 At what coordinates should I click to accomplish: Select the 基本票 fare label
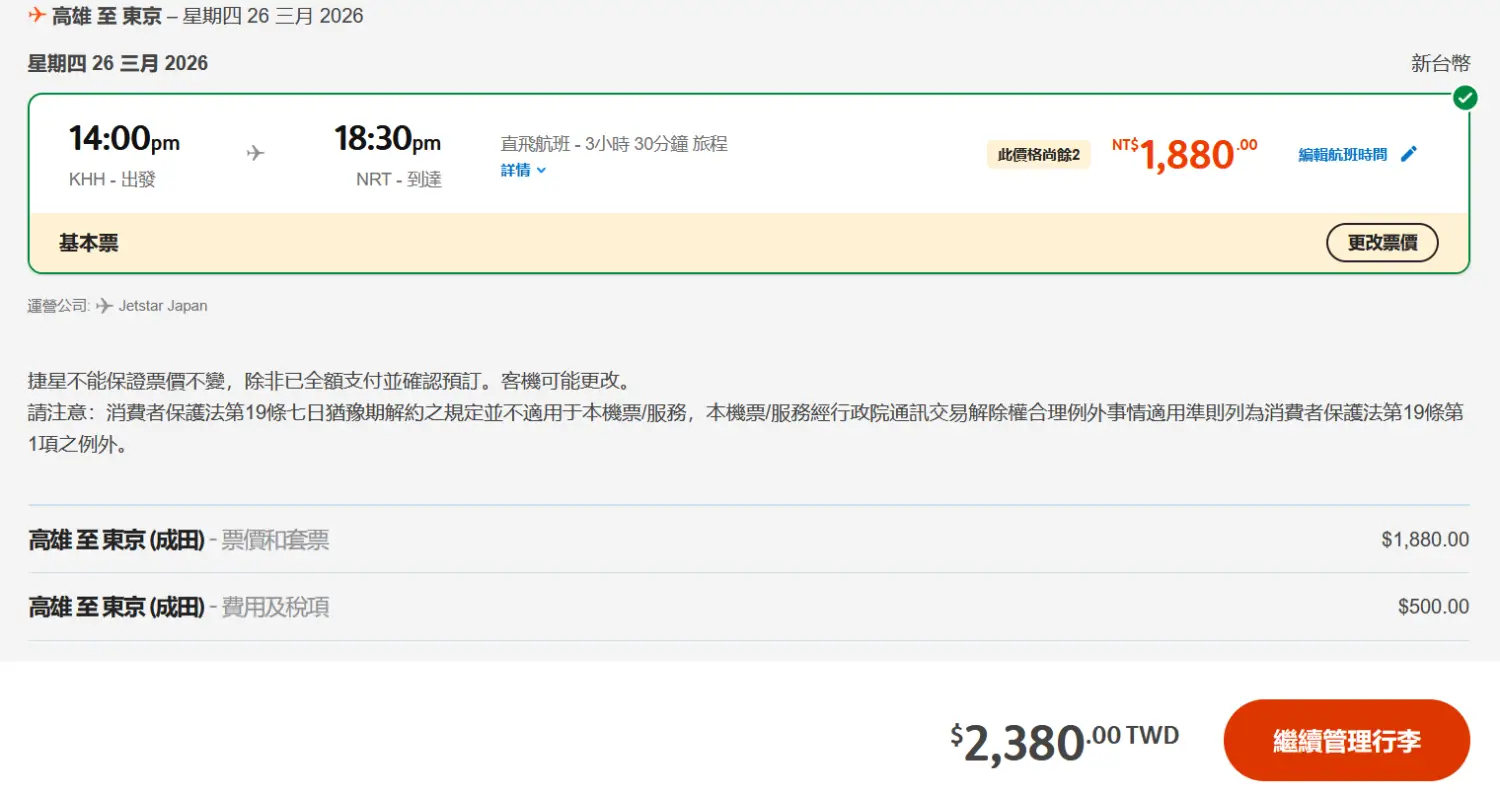pos(89,243)
